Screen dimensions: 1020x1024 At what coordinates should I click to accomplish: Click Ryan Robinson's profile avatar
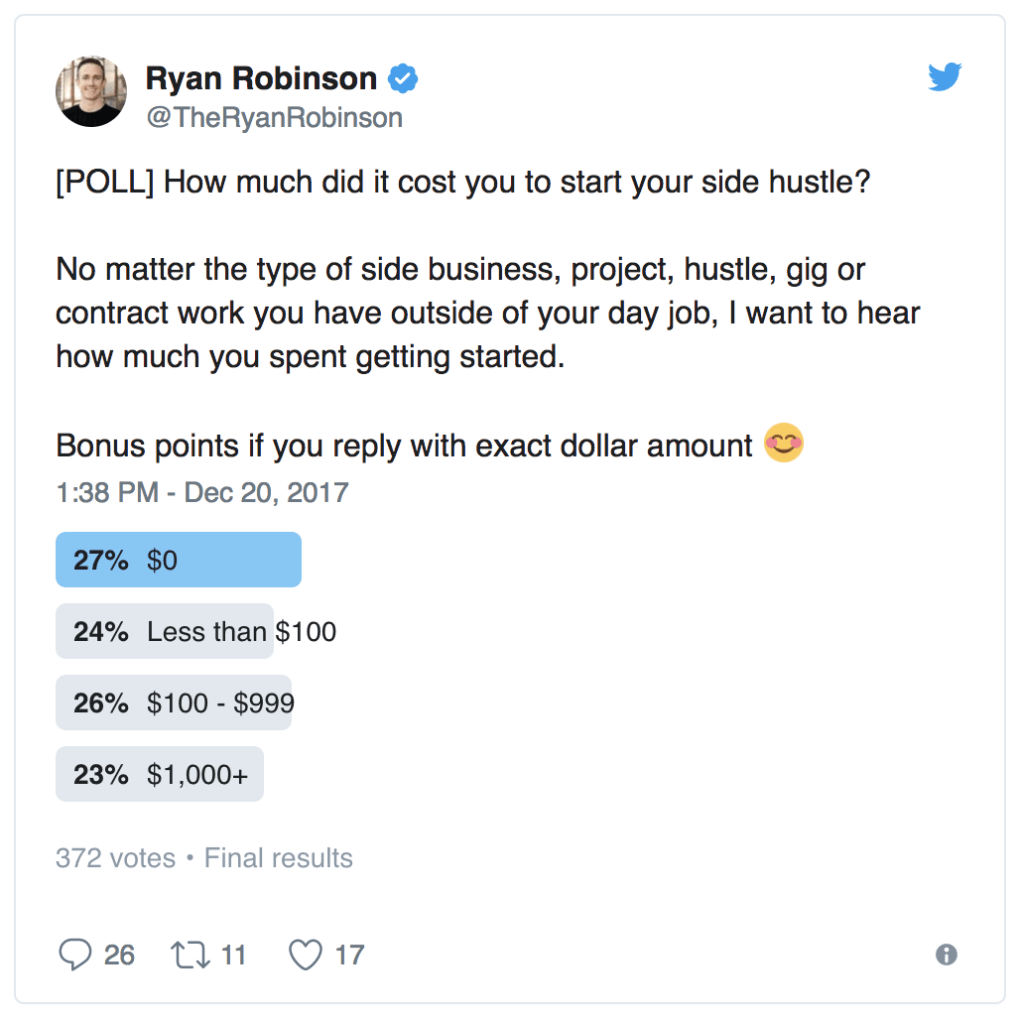[90, 90]
